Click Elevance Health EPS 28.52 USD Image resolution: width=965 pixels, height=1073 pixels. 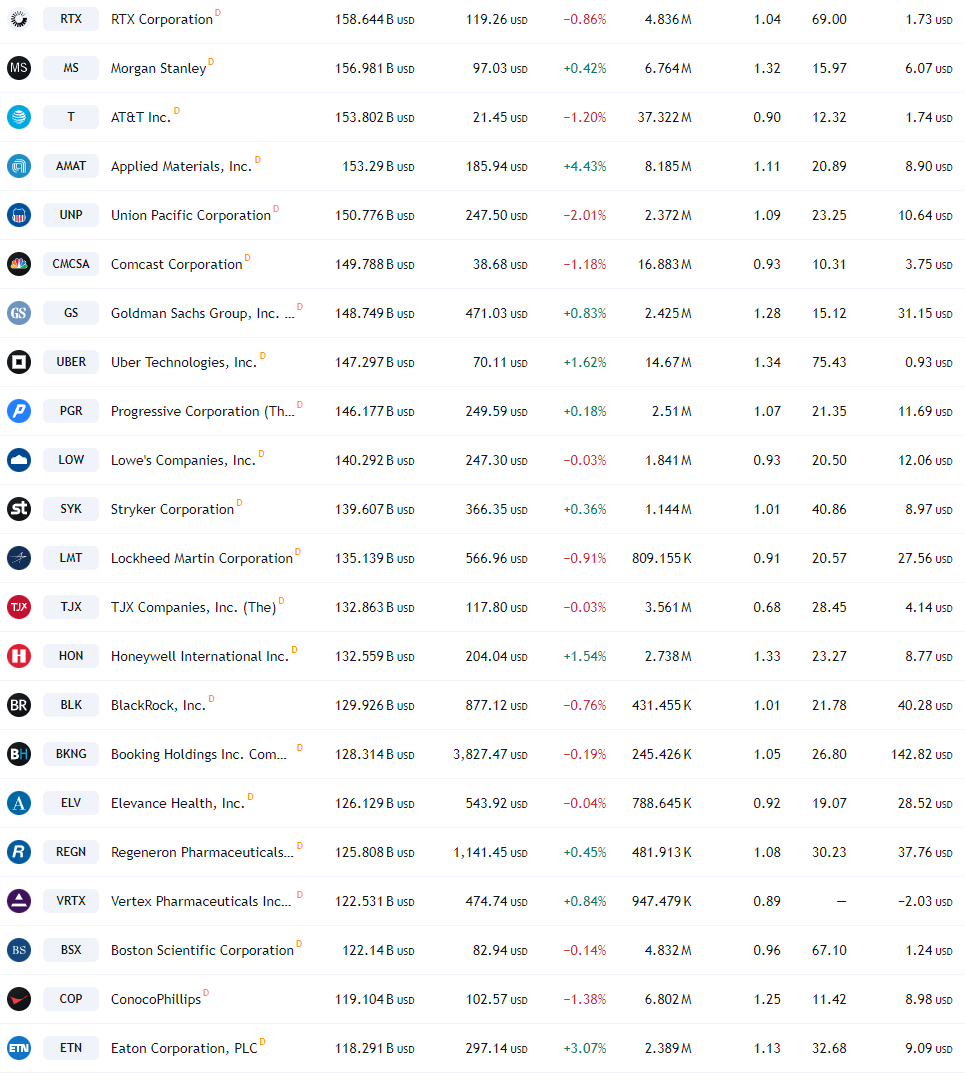click(925, 803)
